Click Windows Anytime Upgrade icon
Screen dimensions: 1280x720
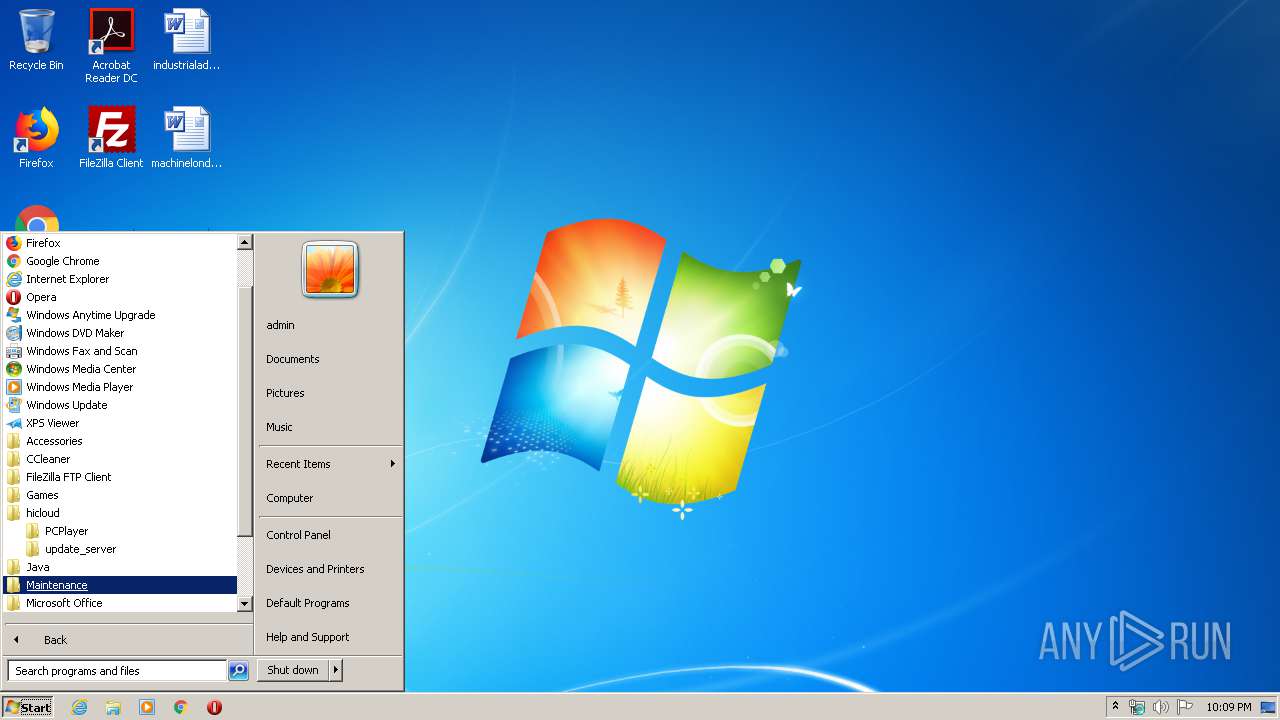[x=14, y=315]
